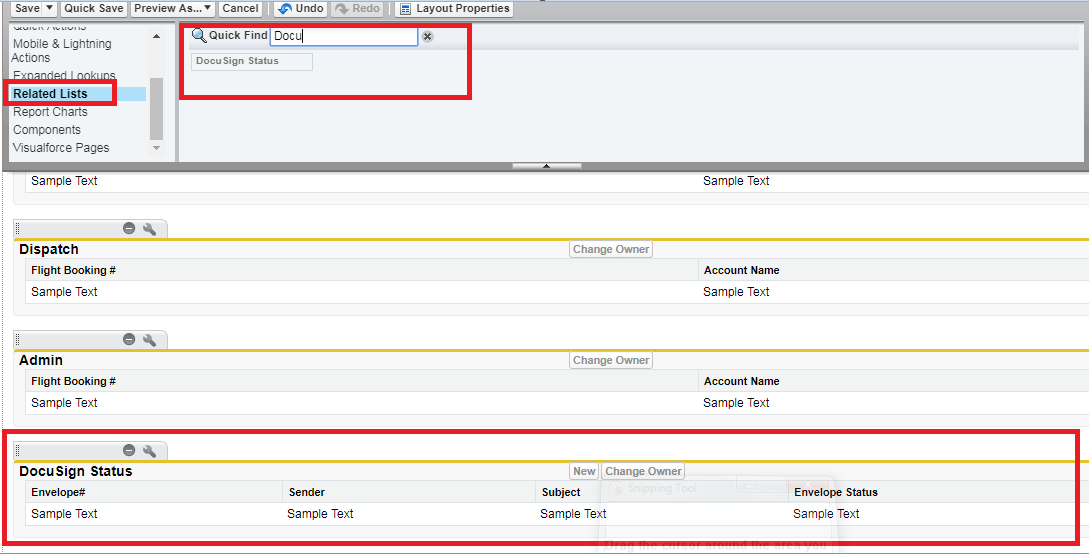Click the Sender column header

tap(306, 492)
